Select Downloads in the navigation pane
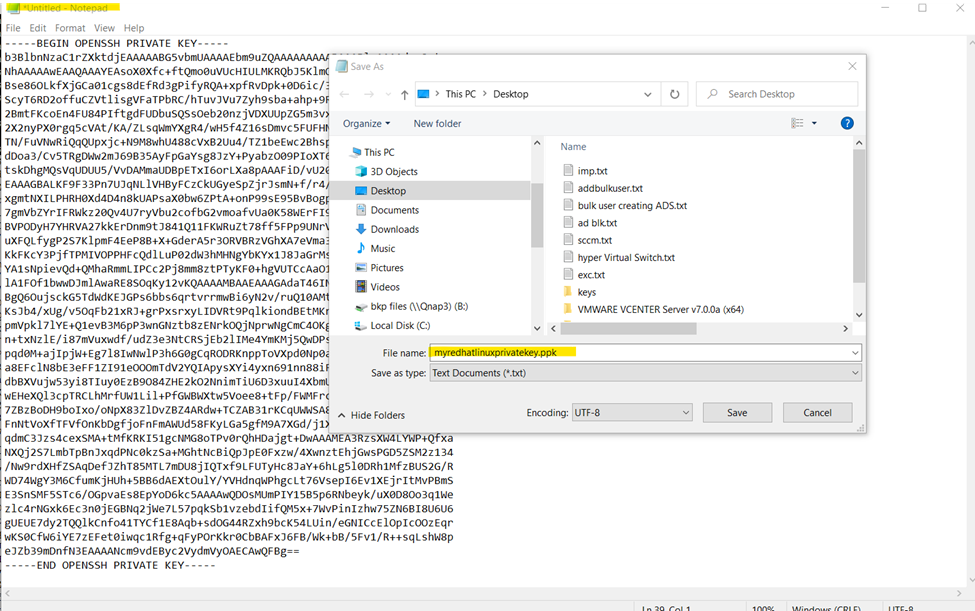 click(x=394, y=229)
